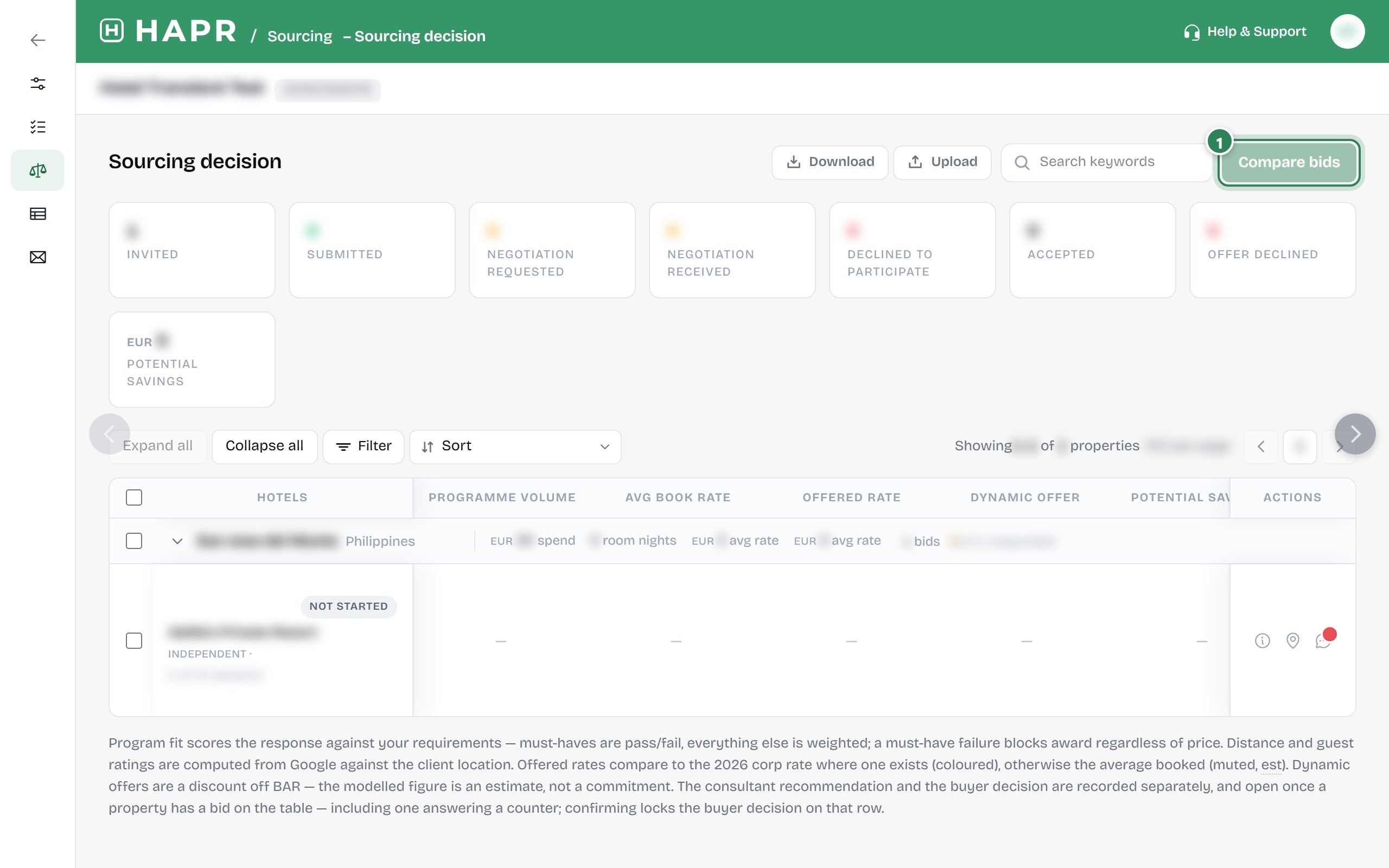Tick the select-all checkbox in the table header

(x=133, y=497)
